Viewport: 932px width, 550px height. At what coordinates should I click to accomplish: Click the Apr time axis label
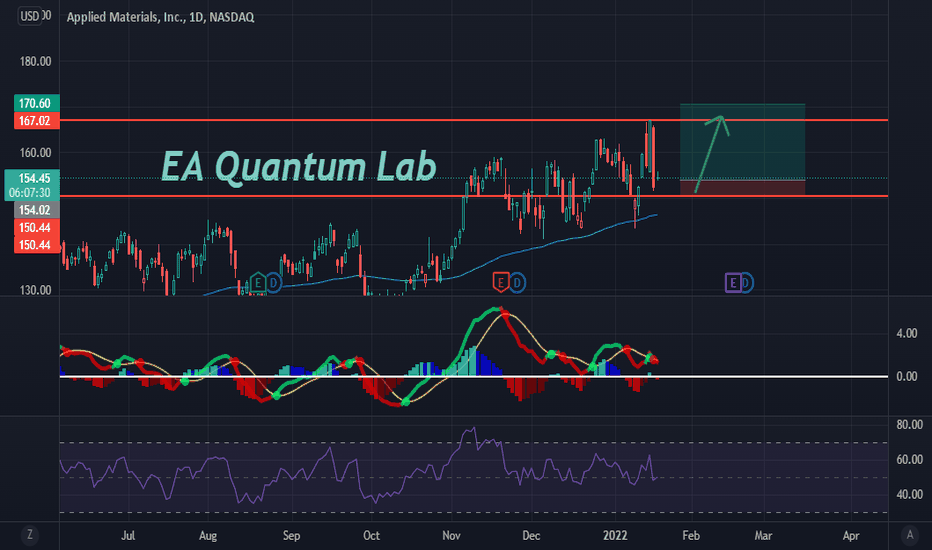(851, 536)
